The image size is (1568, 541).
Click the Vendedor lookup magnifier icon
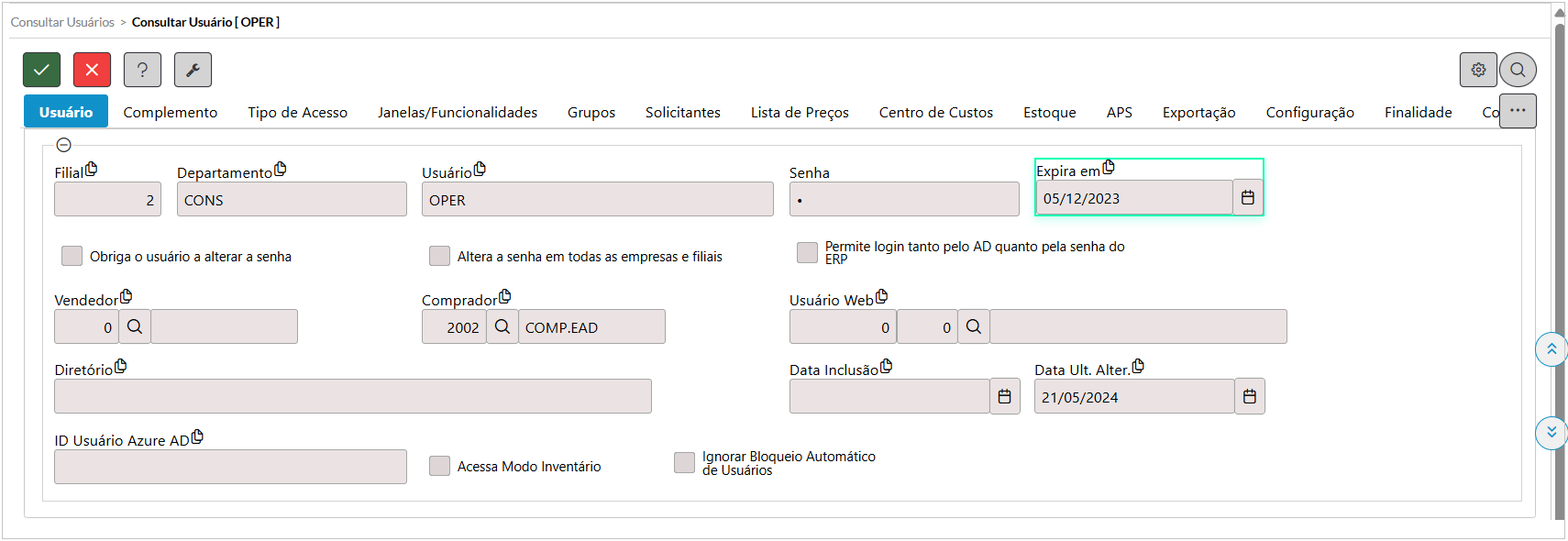tap(135, 326)
